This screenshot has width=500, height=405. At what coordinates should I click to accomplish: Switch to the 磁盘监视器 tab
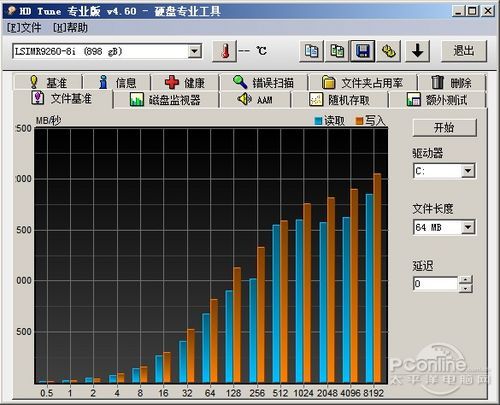(166, 100)
